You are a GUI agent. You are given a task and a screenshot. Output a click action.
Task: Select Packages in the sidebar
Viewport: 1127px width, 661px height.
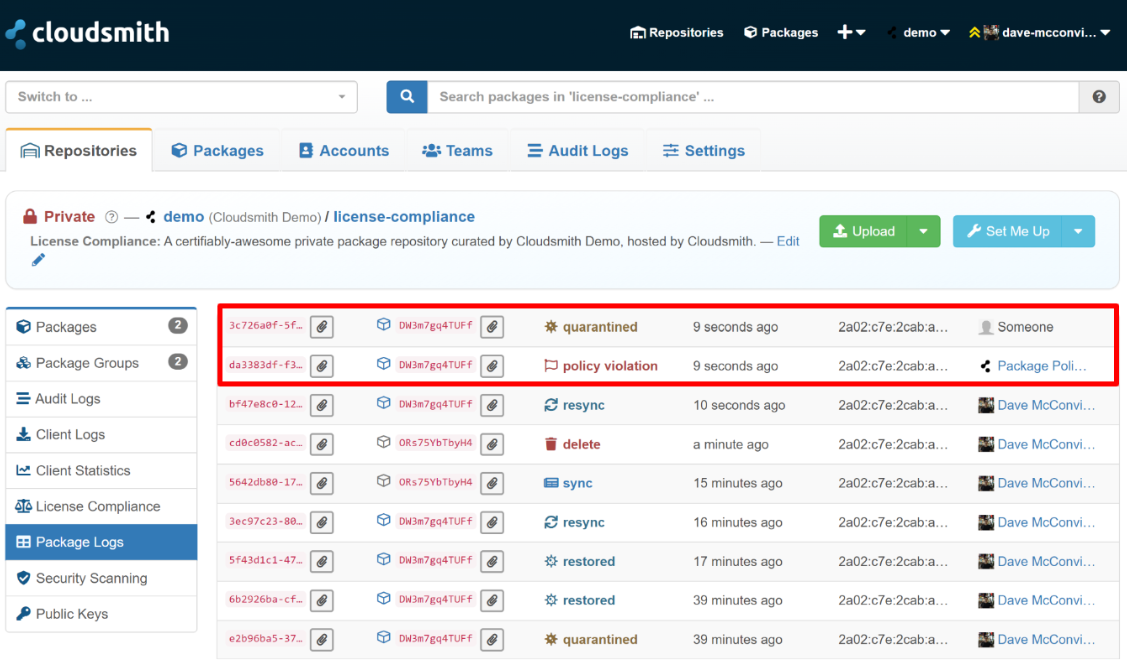tap(101, 327)
